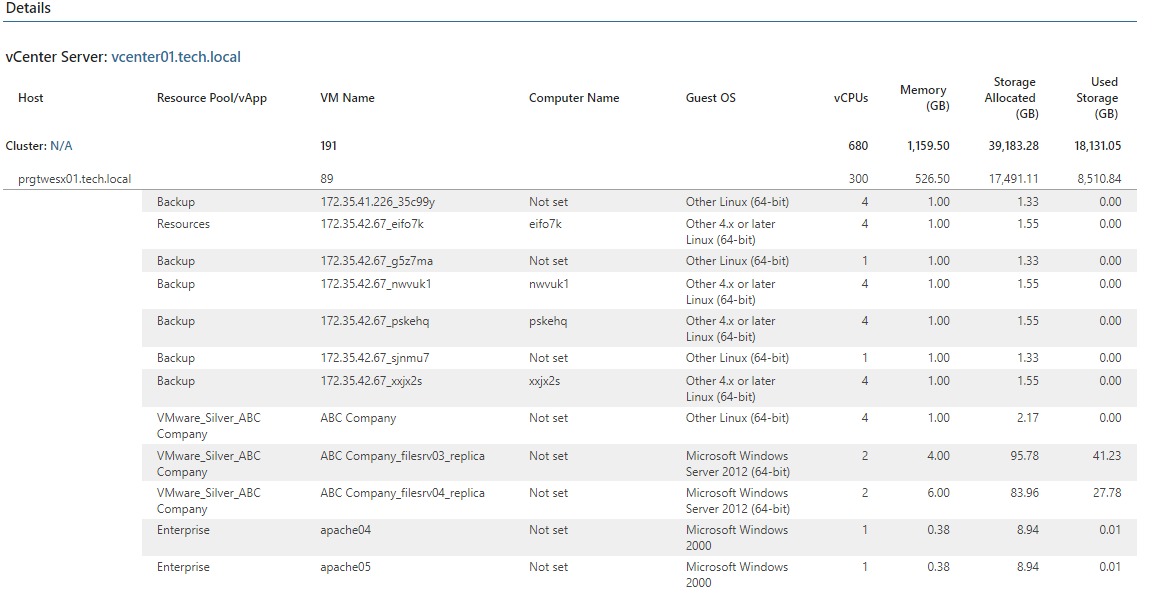1151x593 pixels.
Task: Click host used storage 8,510.84
Action: pyautogui.click(x=1100, y=179)
